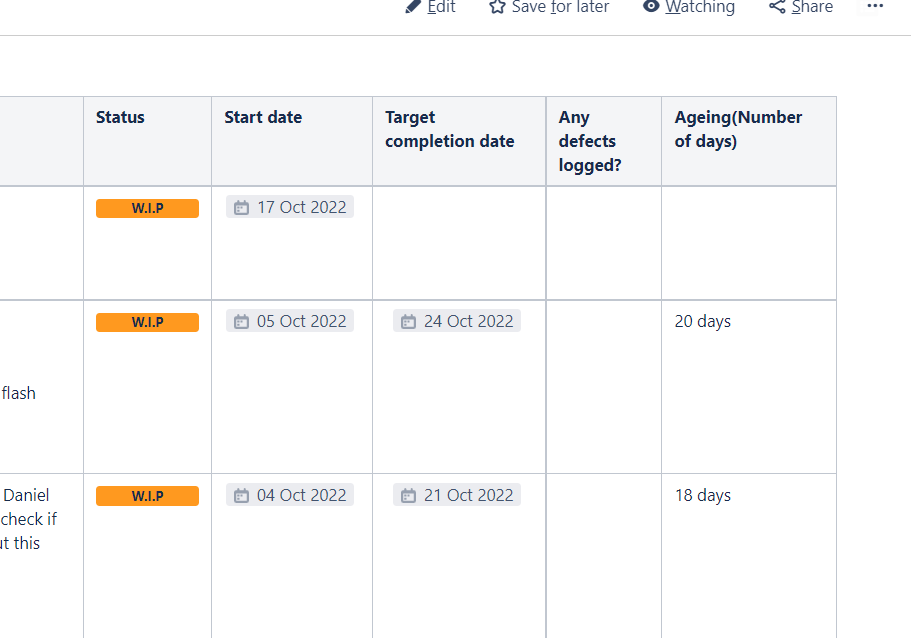This screenshot has width=911, height=638.
Task: Select the 20 days ageing cell
Action: [x=749, y=387]
